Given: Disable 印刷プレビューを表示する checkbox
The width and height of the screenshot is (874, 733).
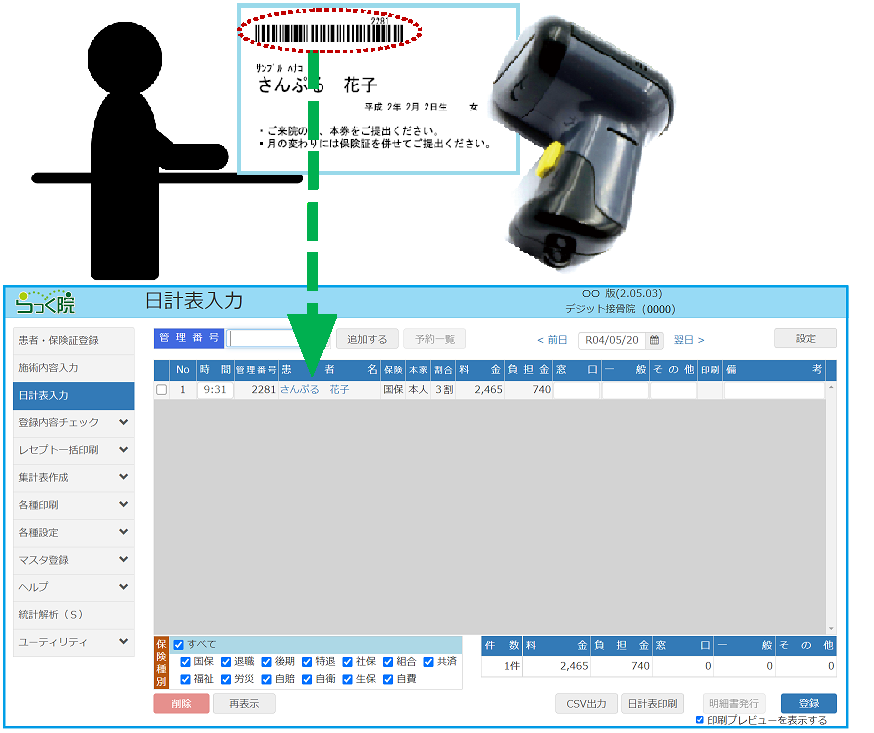Looking at the screenshot, I should [x=699, y=720].
